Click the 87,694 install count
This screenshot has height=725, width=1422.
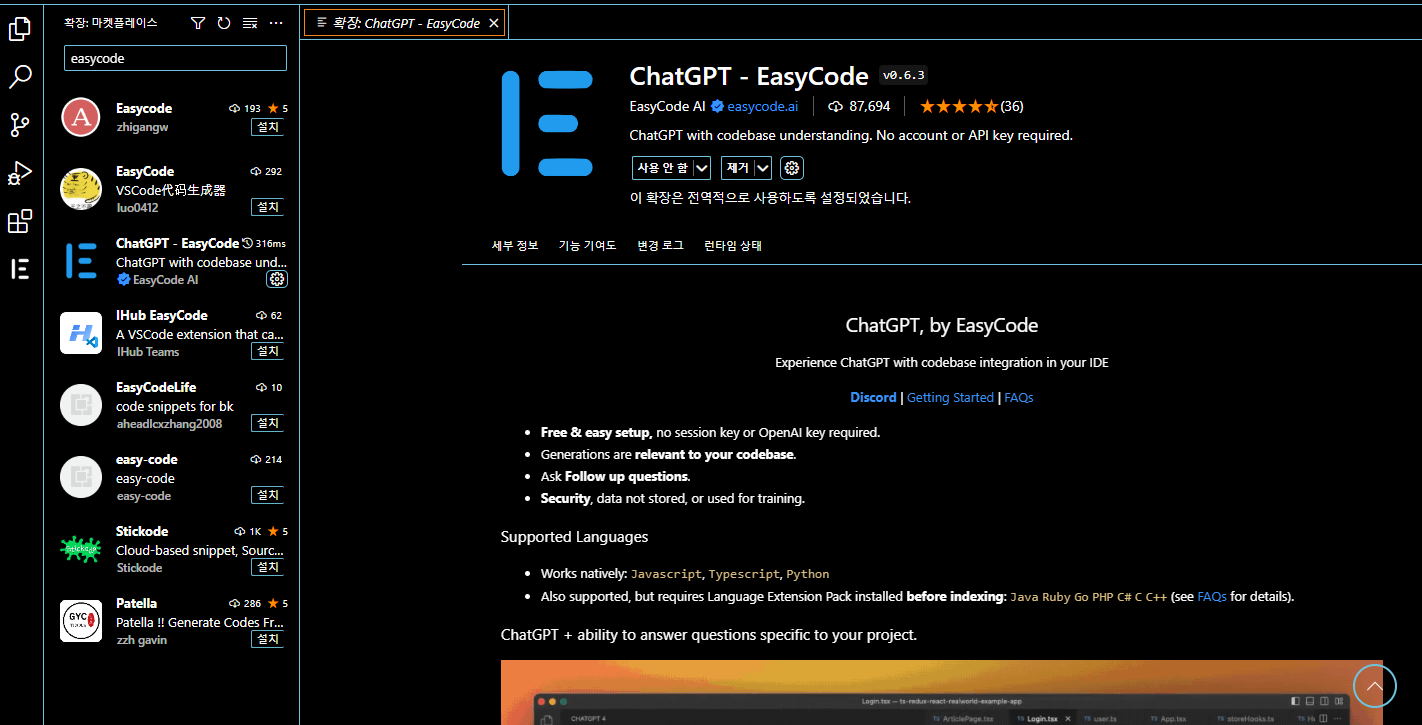click(859, 106)
